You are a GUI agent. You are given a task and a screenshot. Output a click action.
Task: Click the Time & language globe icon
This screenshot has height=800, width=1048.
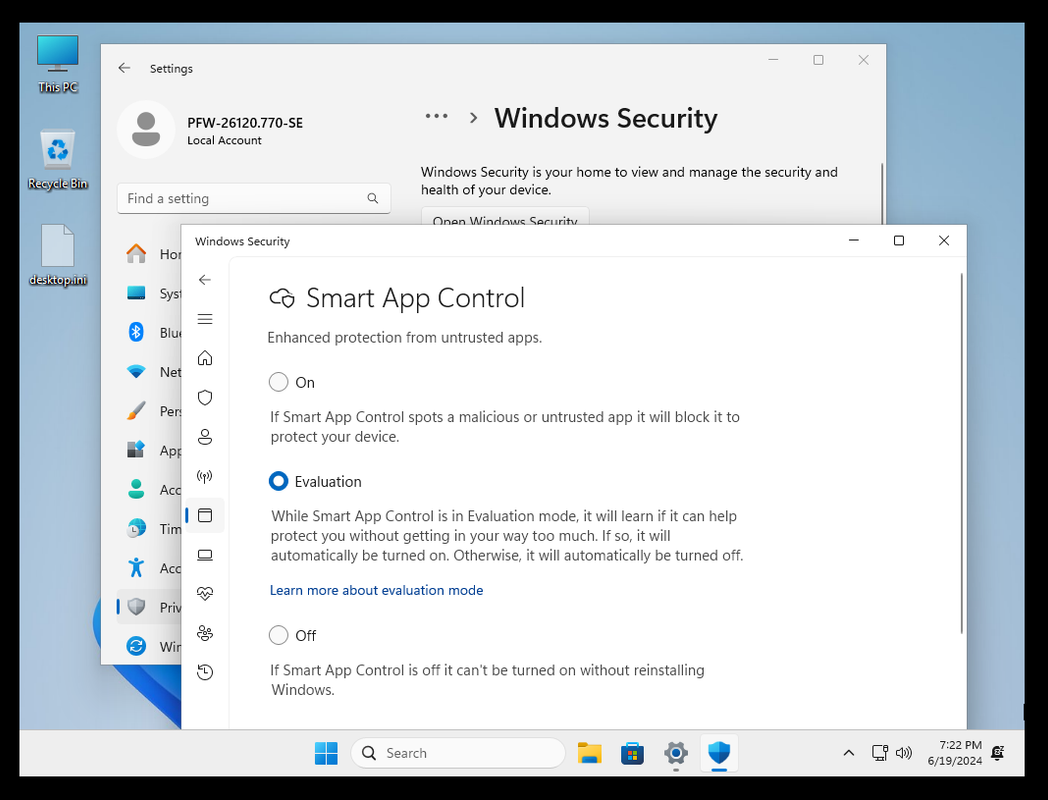[136, 529]
